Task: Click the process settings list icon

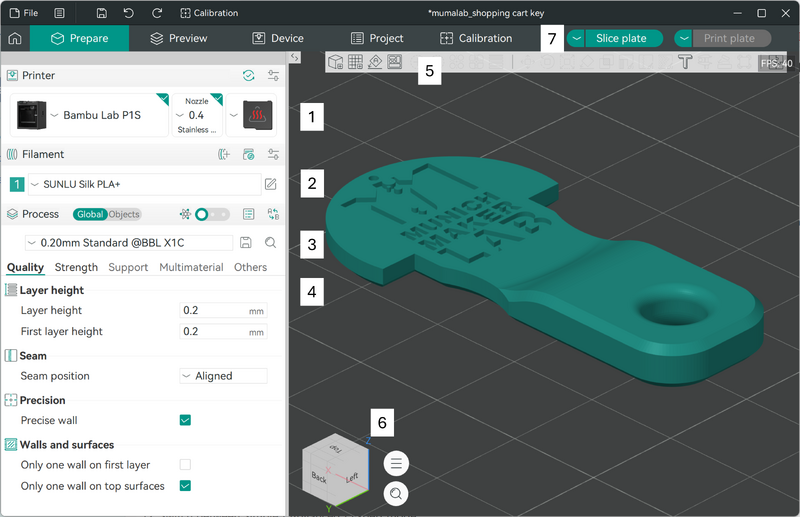Action: click(248, 214)
